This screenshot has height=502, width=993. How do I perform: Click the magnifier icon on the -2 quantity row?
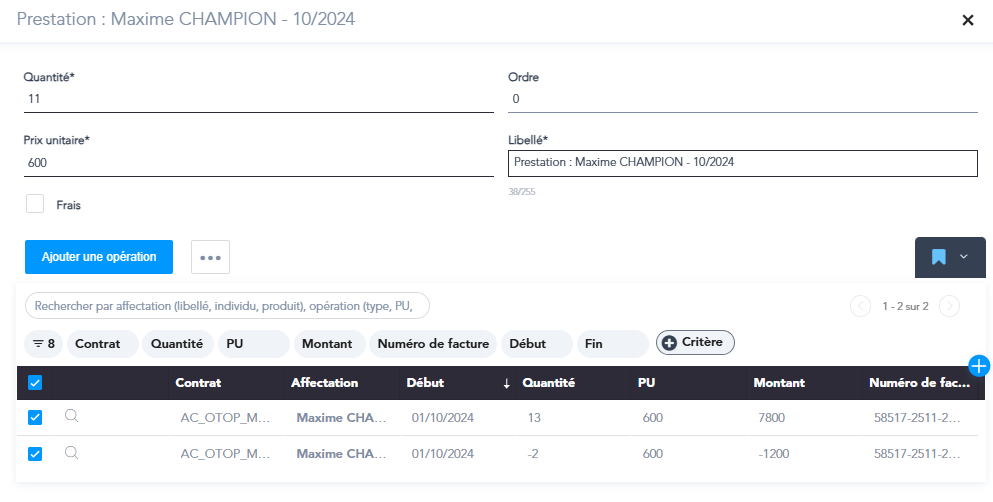click(71, 453)
